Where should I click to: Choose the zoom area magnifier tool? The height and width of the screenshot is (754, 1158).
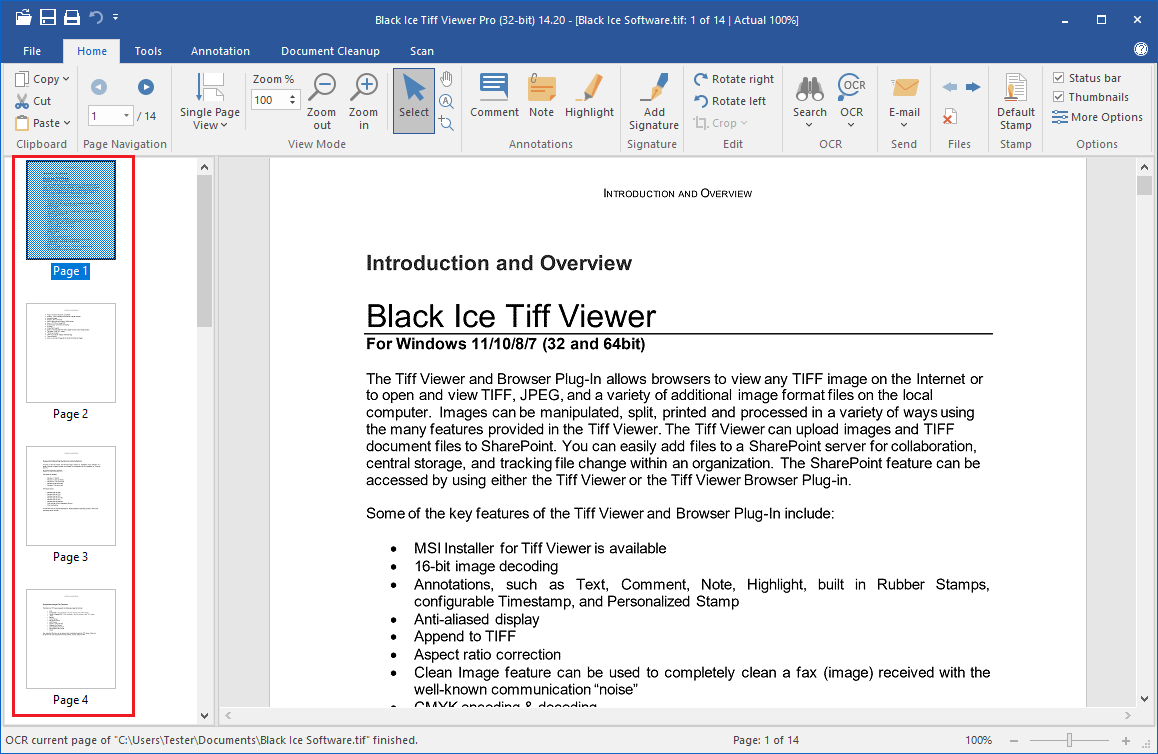pos(446,123)
